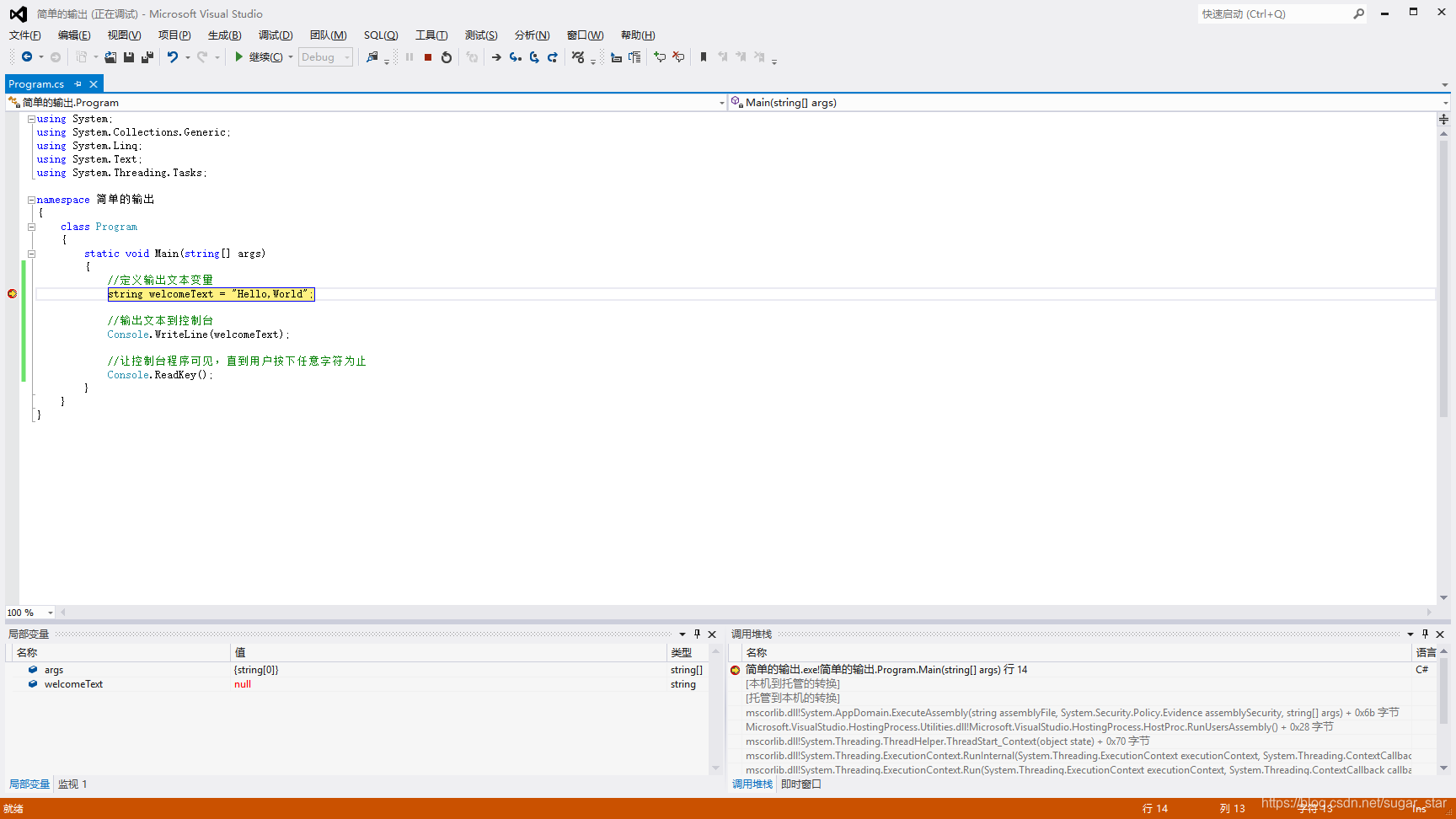Click the editor vertical scrollbar thumb

1443,278
